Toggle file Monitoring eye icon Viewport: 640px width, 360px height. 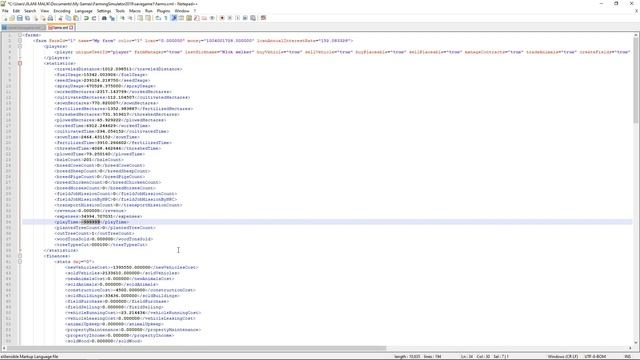pos(212,18)
